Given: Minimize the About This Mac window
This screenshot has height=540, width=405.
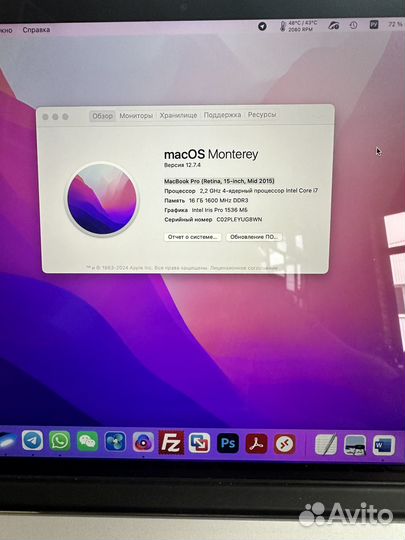Looking at the screenshot, I should pyautogui.click(x=55, y=117).
